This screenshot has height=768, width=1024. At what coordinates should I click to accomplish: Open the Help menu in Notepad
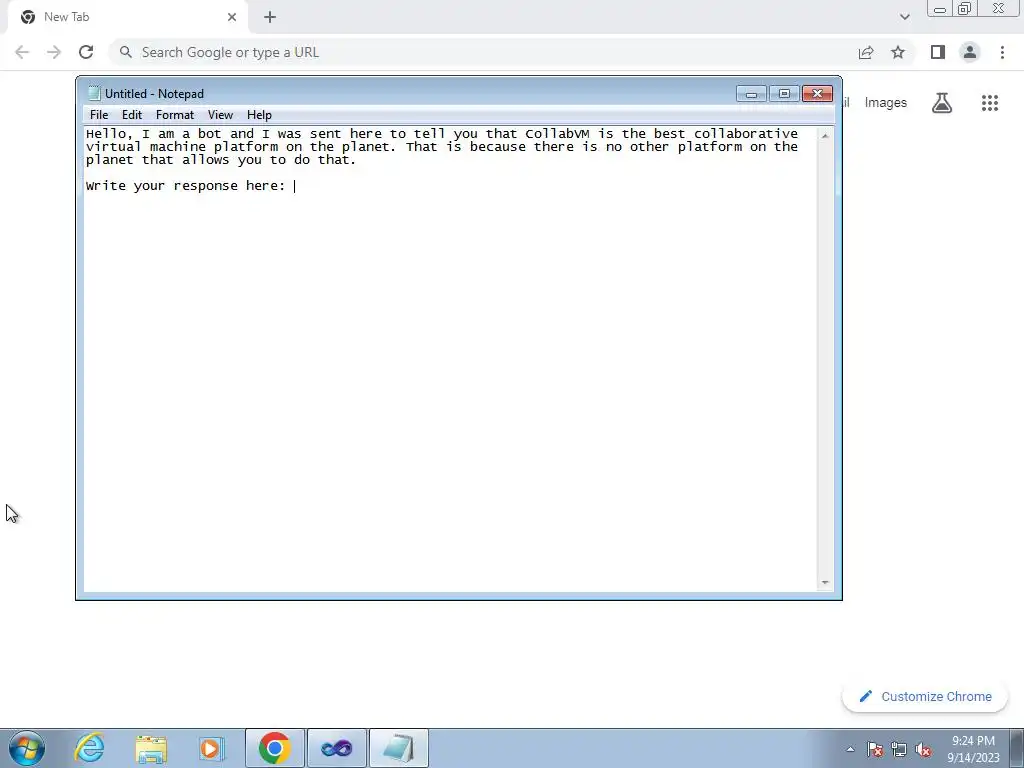259,115
